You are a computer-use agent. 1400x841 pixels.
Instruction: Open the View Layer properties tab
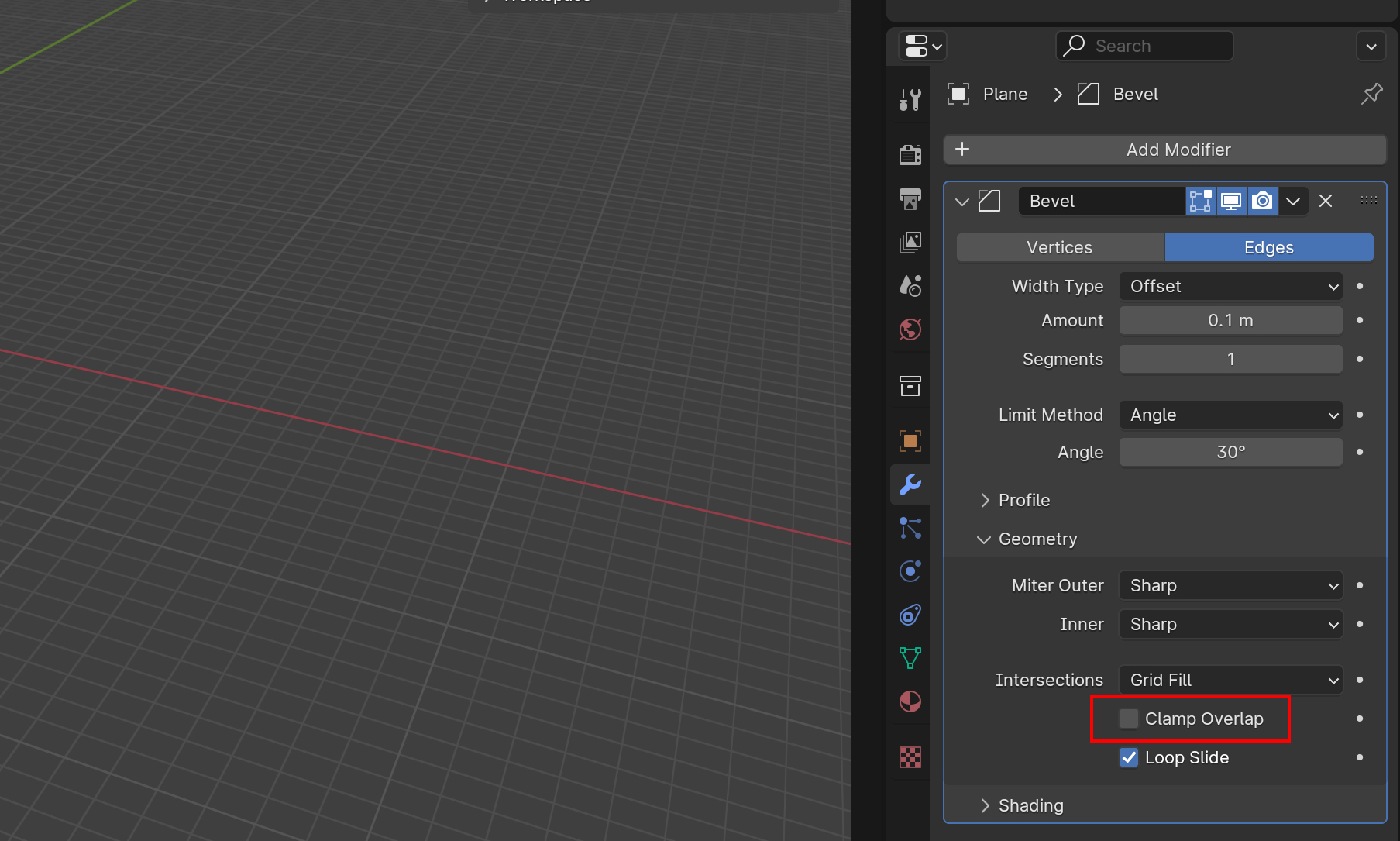click(910, 242)
